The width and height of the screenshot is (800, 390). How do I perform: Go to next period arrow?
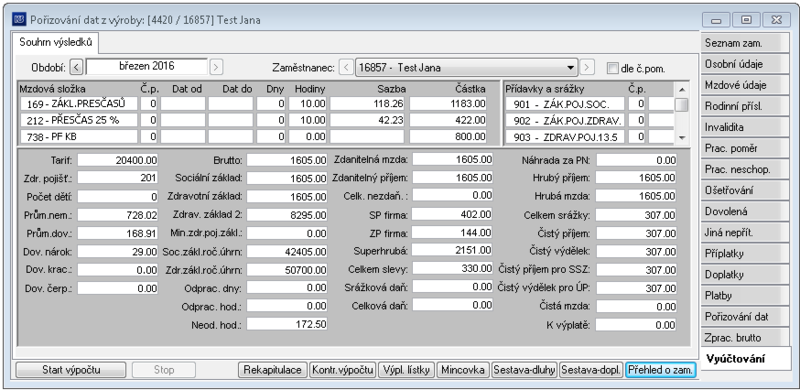tap(216, 66)
